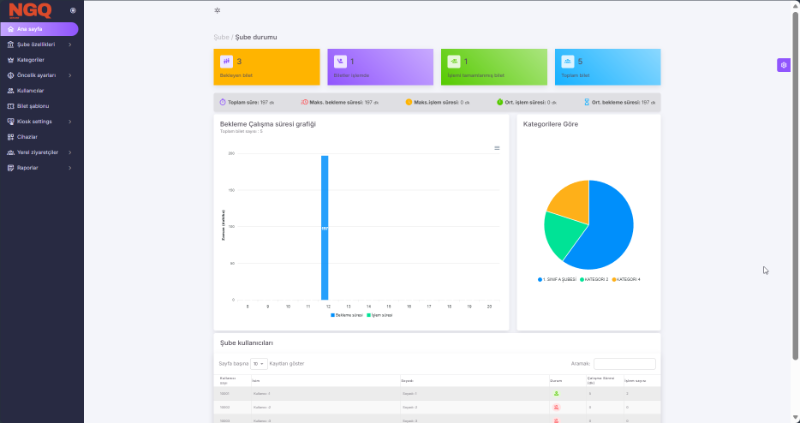Toggle Bekleme süresi series in chart legend

(x=348, y=314)
